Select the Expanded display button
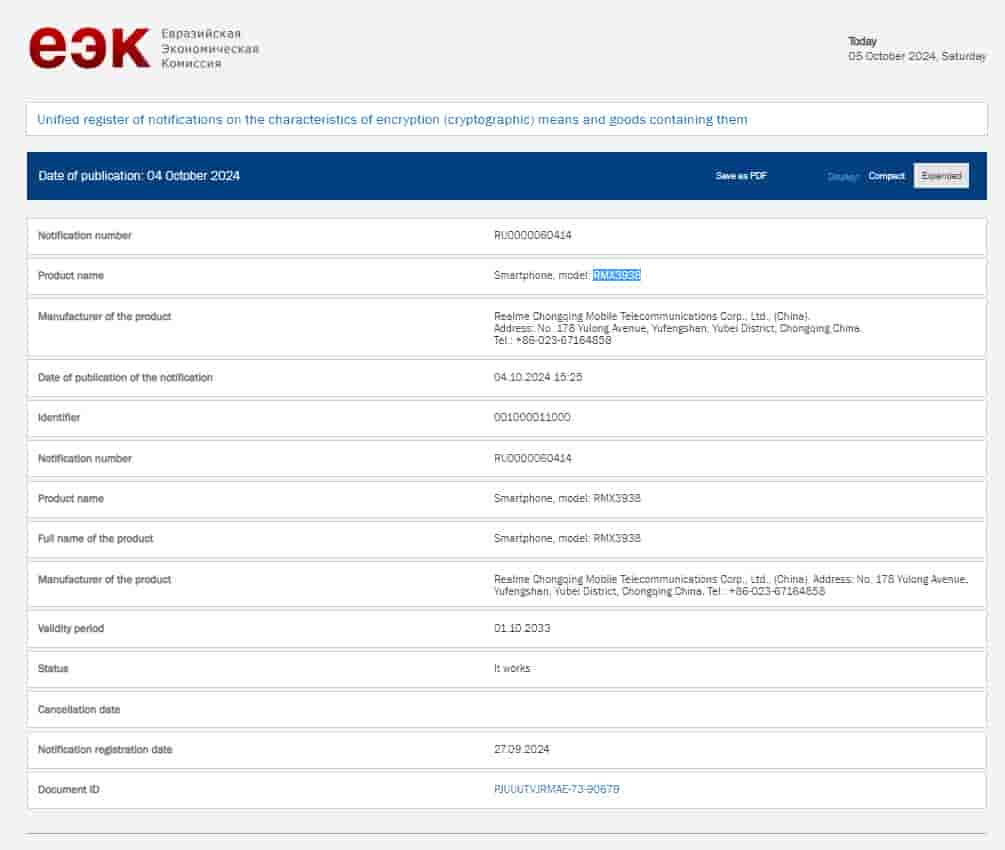 click(x=941, y=176)
